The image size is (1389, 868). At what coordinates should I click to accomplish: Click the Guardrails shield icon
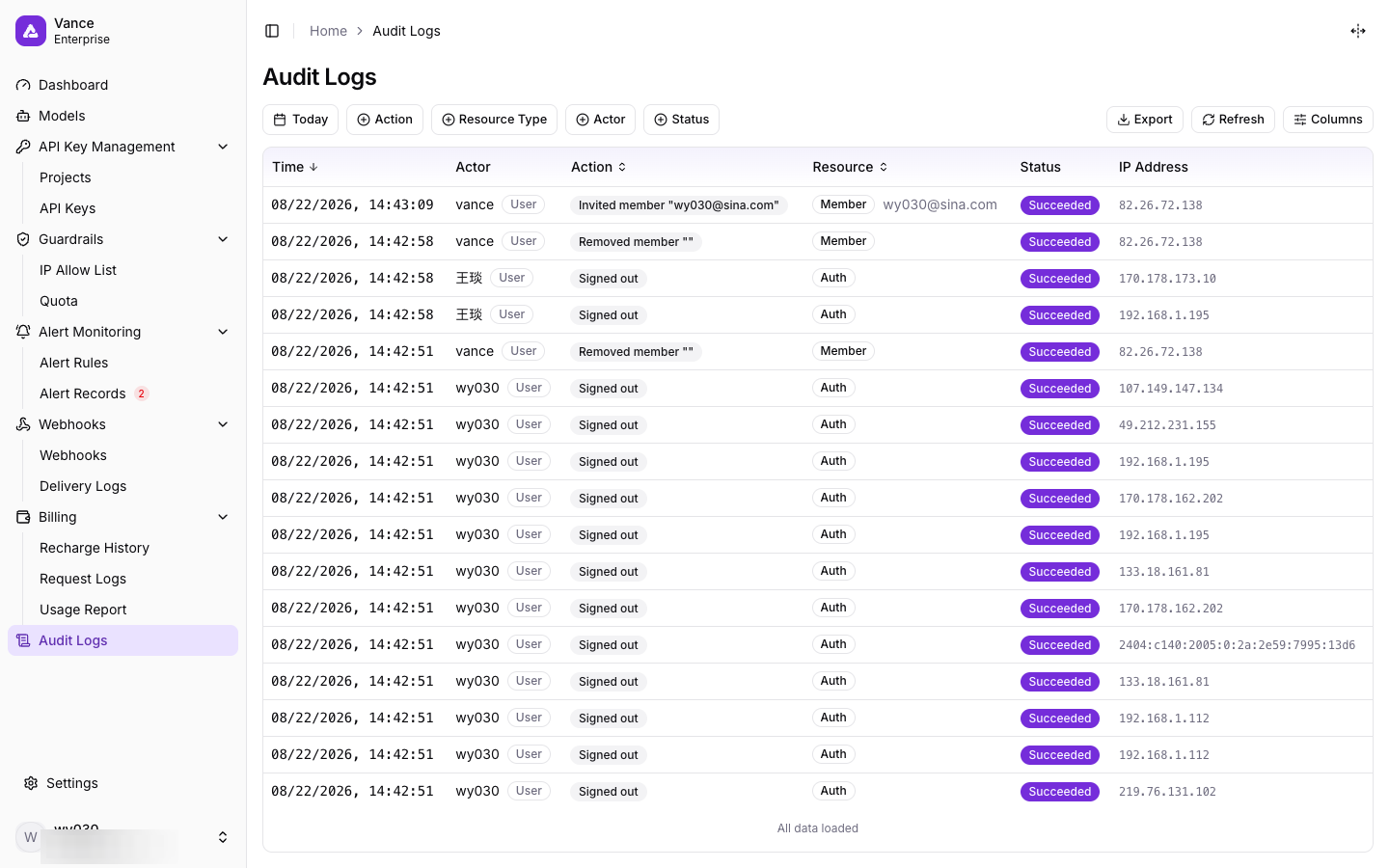coord(23,239)
